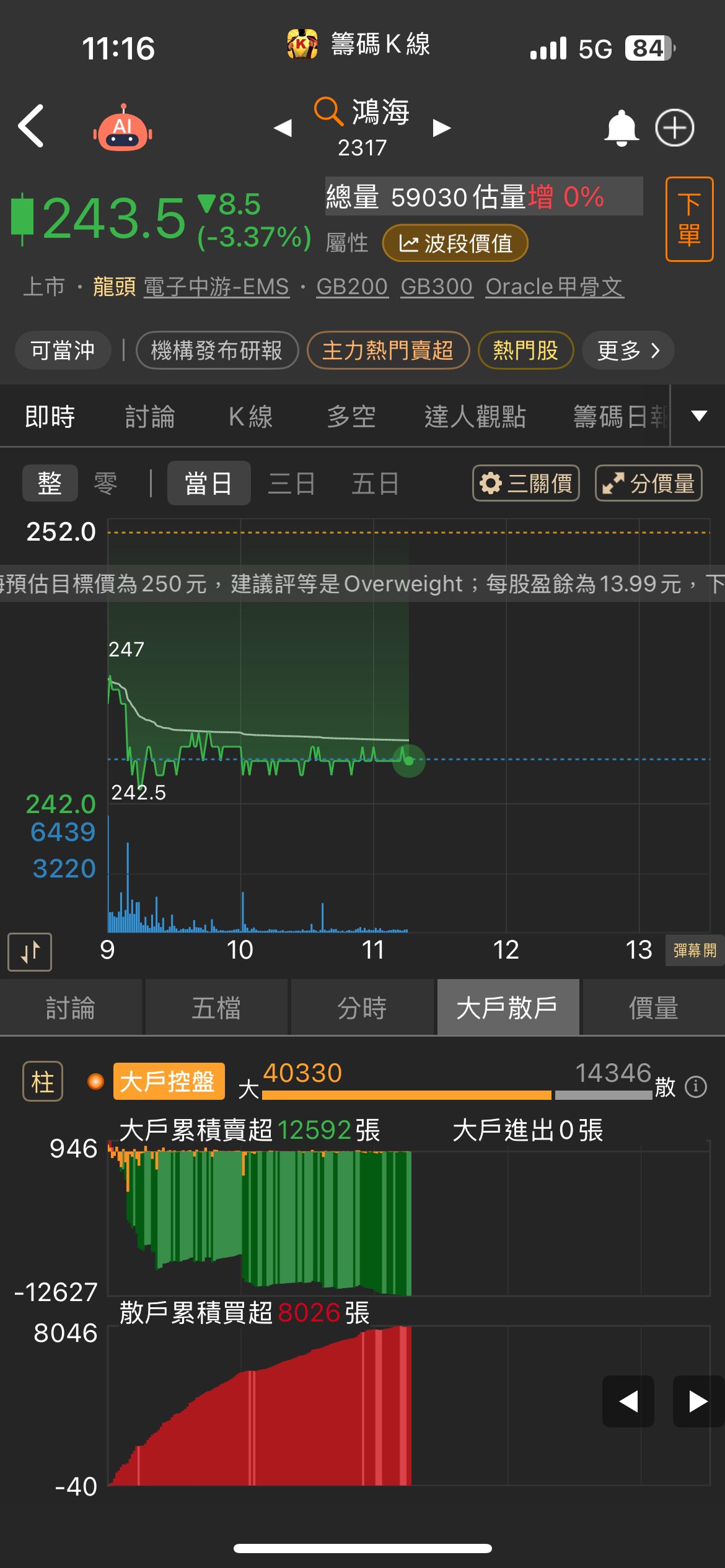The image size is (725, 1568).
Task: Tap the 大戶進出 0 張 label
Action: click(528, 1130)
